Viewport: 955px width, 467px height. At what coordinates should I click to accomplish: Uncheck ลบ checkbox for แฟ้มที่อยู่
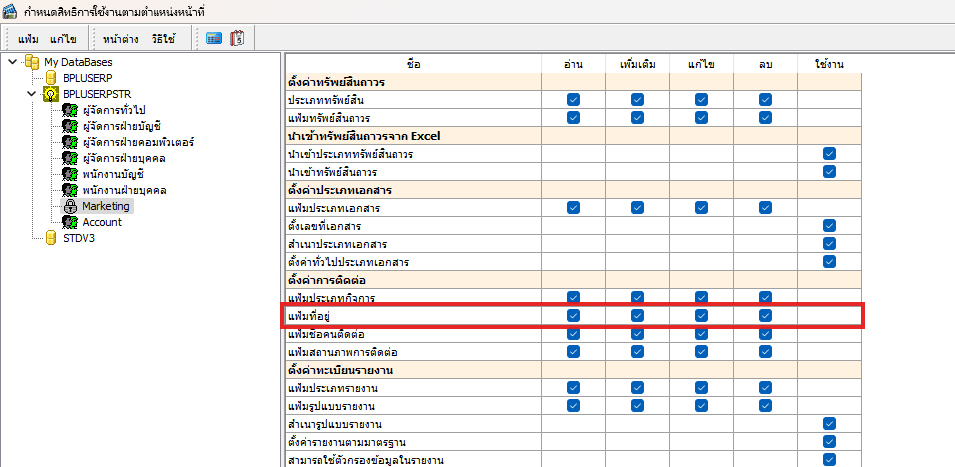(765, 316)
